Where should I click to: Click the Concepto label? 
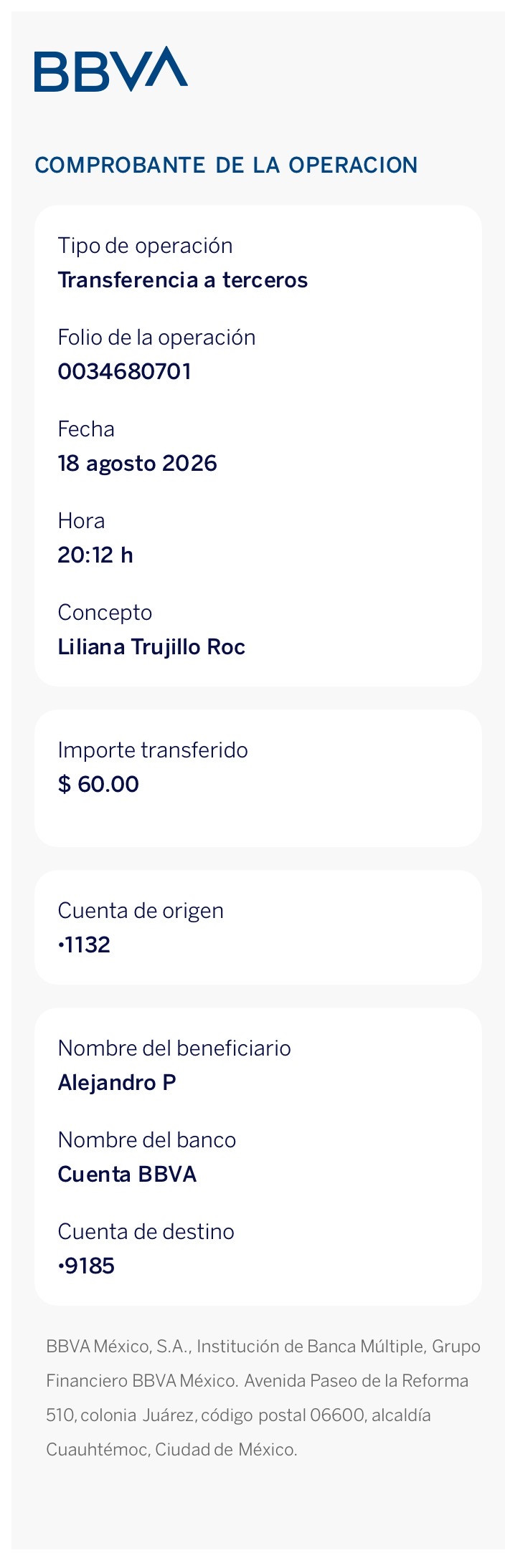pos(105,613)
